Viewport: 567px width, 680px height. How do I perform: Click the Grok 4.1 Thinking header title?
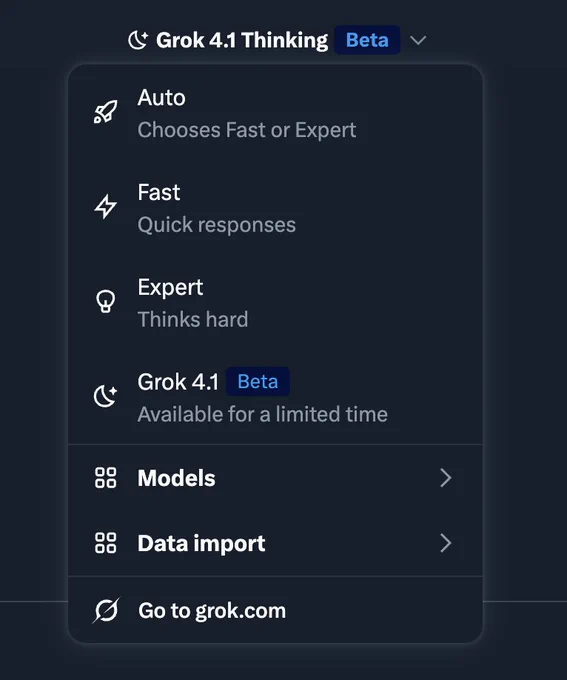tap(242, 40)
